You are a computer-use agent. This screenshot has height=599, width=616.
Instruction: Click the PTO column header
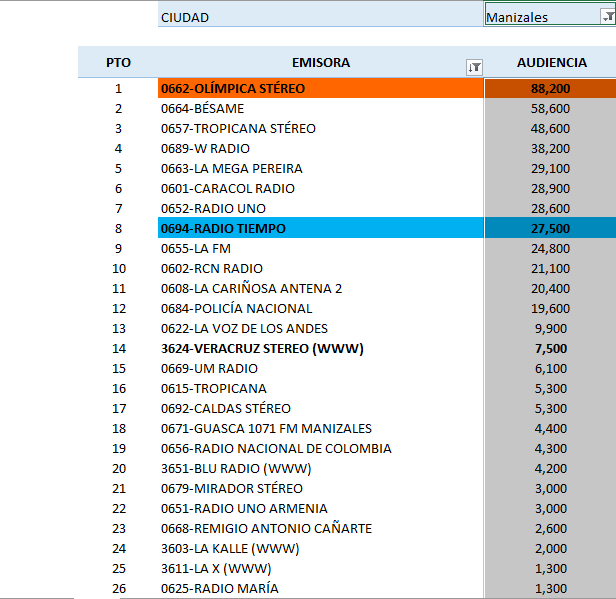(x=118, y=62)
